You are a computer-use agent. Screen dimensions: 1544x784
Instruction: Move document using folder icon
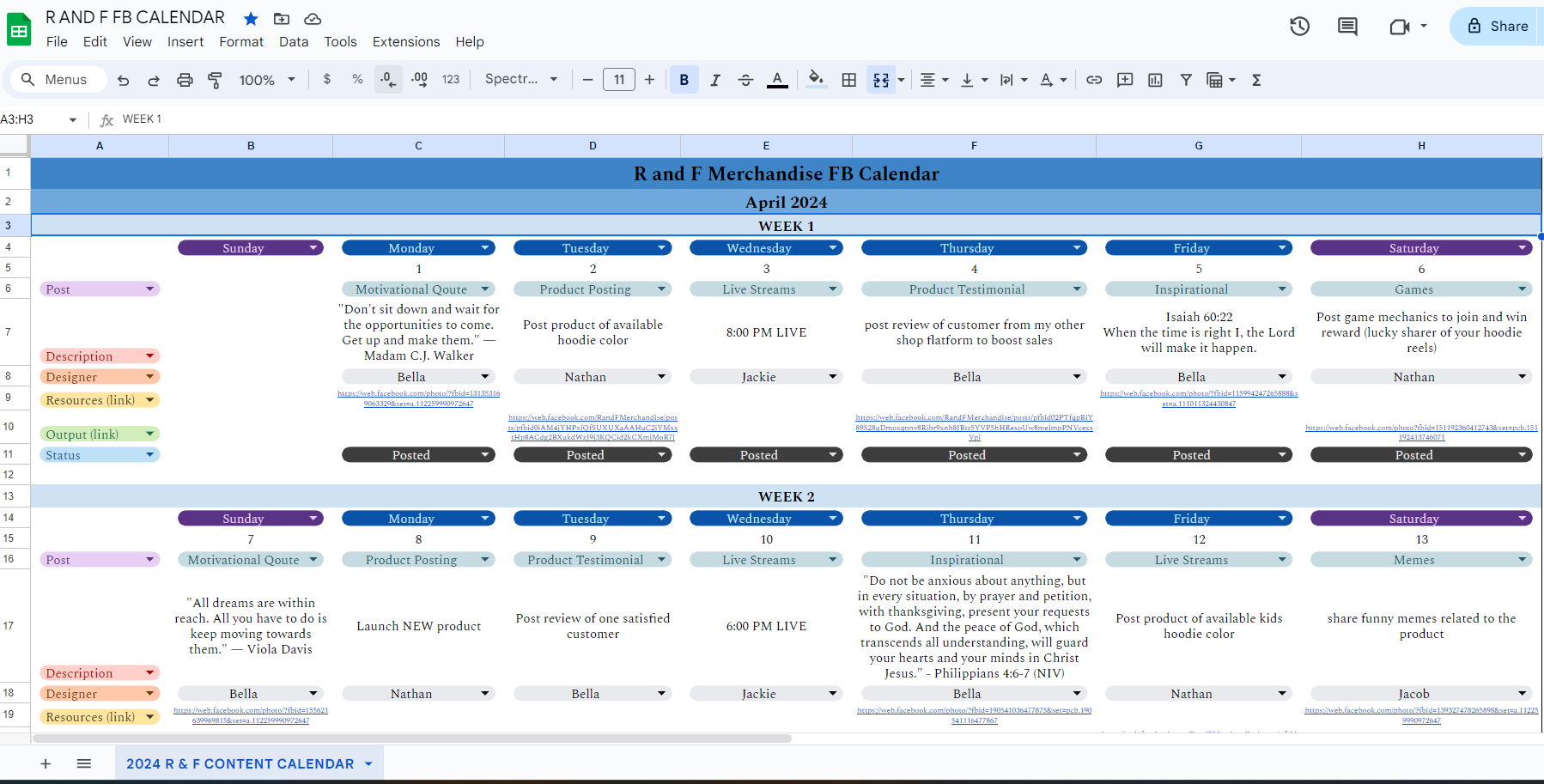[x=282, y=18]
